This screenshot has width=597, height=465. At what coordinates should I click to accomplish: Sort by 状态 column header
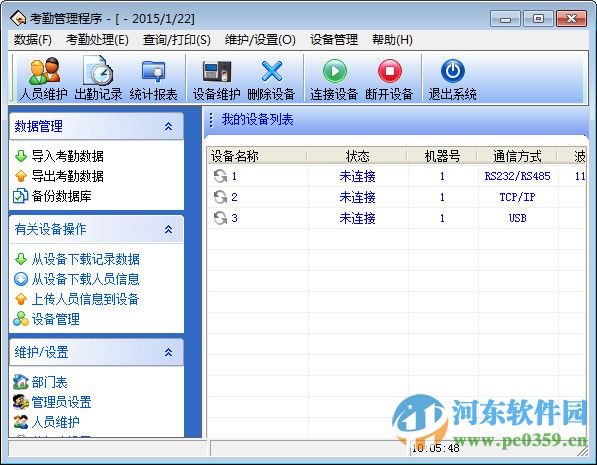357,156
